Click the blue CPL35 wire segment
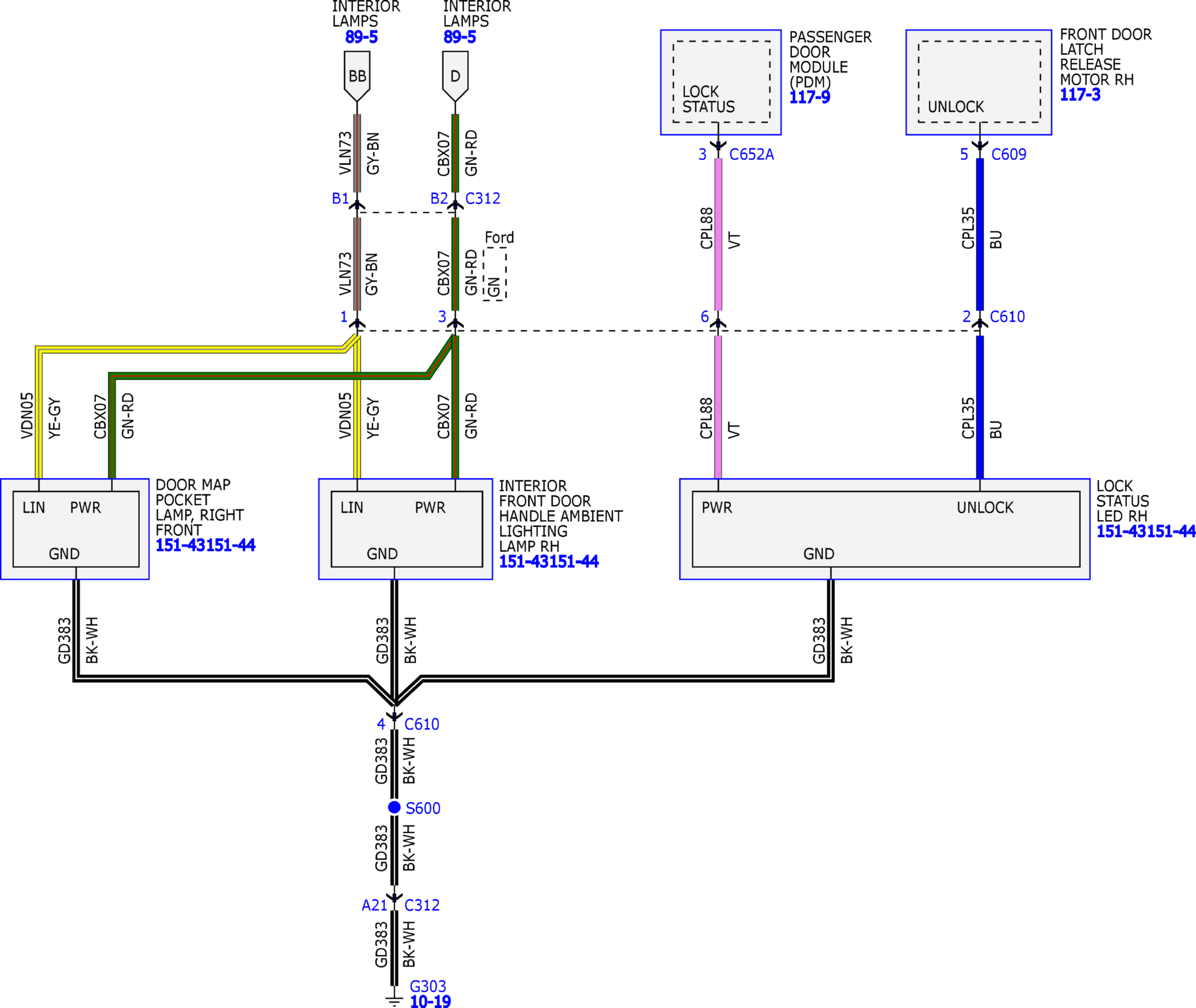 pos(980,234)
